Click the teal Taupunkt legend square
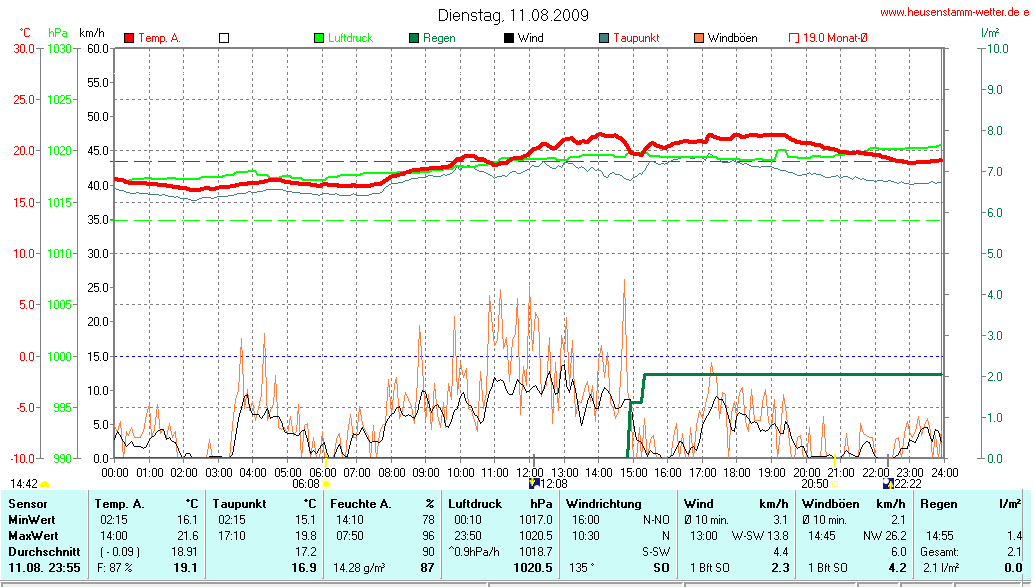The image size is (1034, 587). [603, 38]
